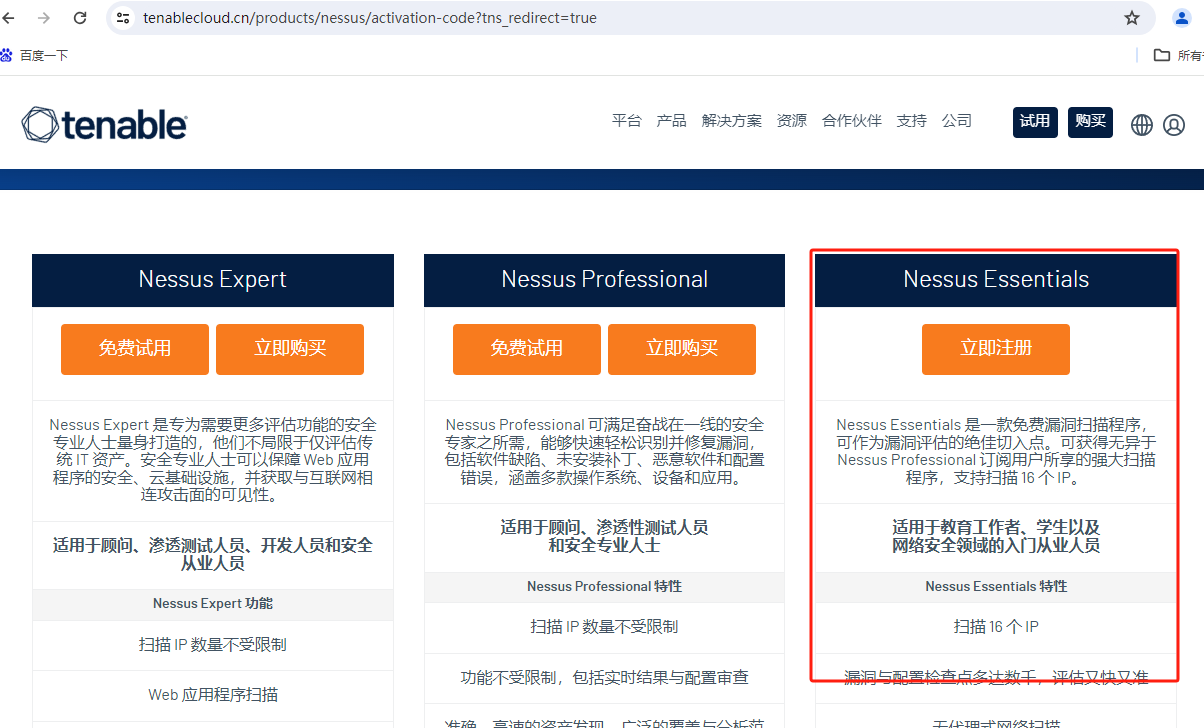Open the 合作伙伴 menu

852,121
